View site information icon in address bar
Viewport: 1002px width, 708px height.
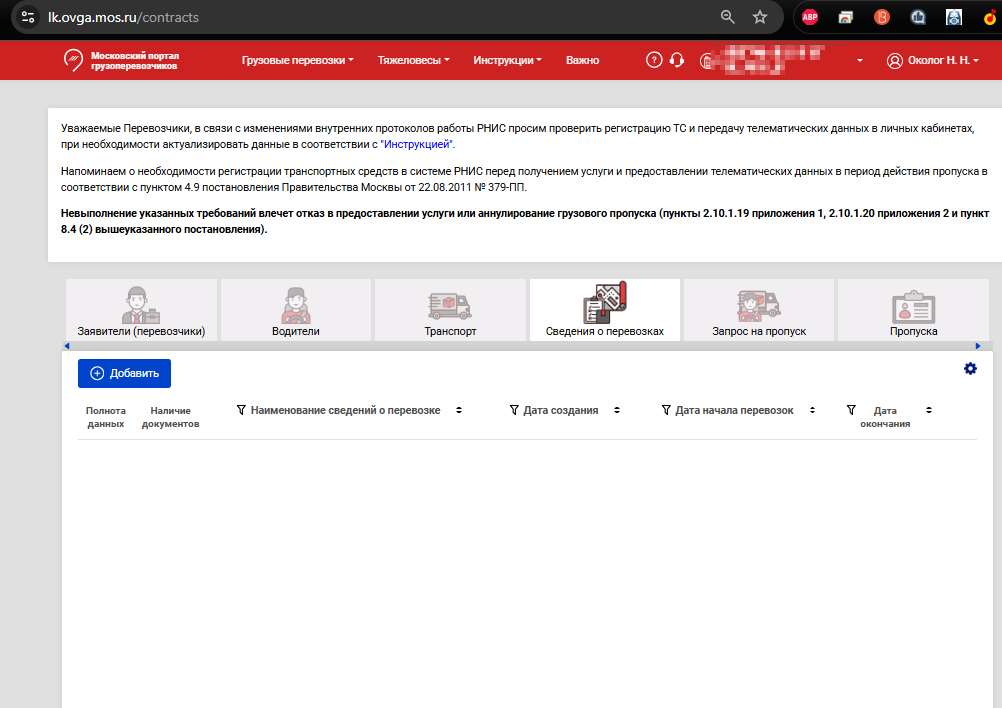(28, 17)
